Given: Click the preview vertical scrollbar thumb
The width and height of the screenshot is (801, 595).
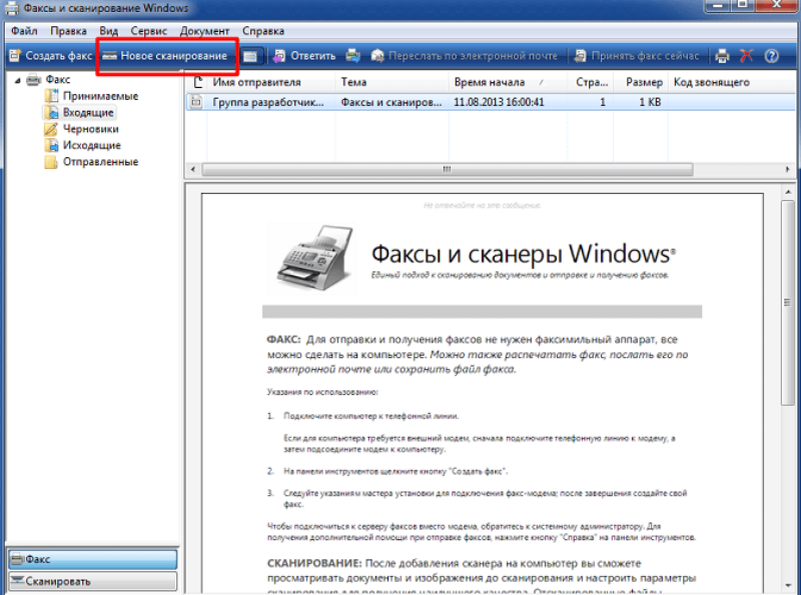Looking at the screenshot, I should tap(787, 302).
